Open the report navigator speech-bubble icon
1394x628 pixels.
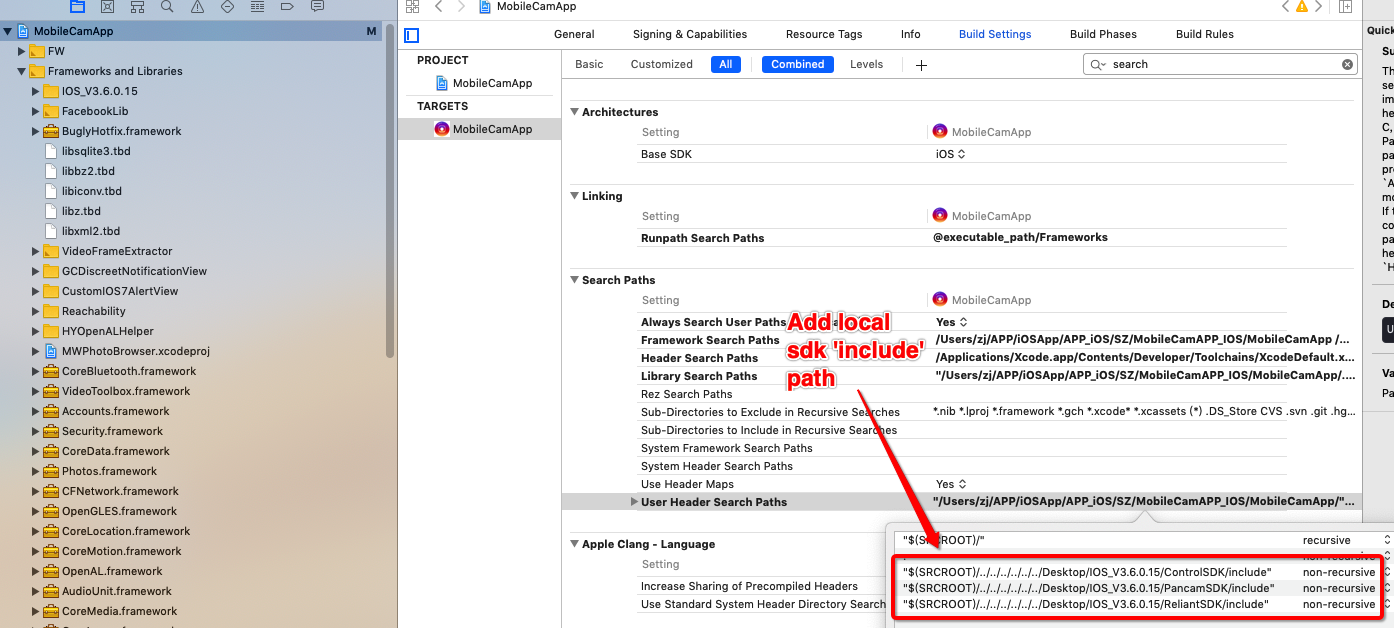tap(317, 6)
